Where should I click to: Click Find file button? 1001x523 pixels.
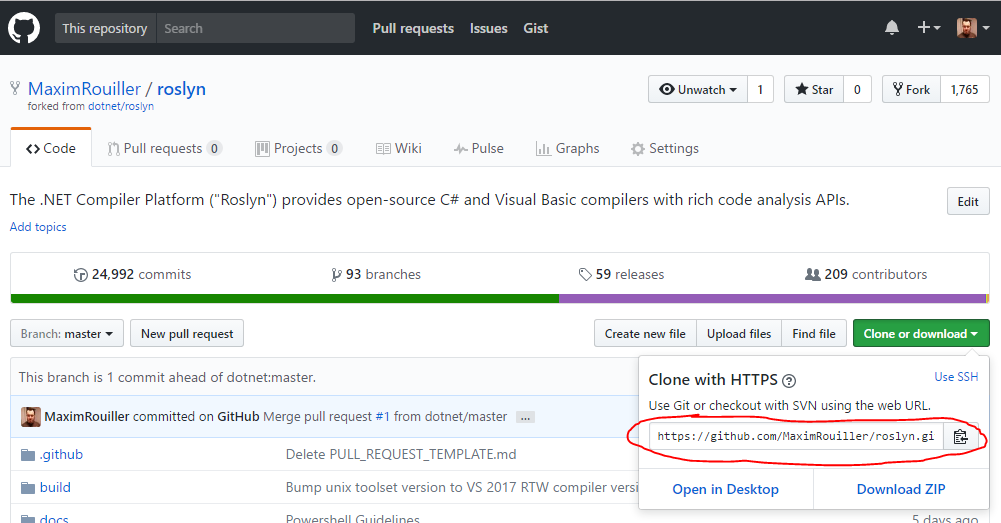pyautogui.click(x=814, y=333)
